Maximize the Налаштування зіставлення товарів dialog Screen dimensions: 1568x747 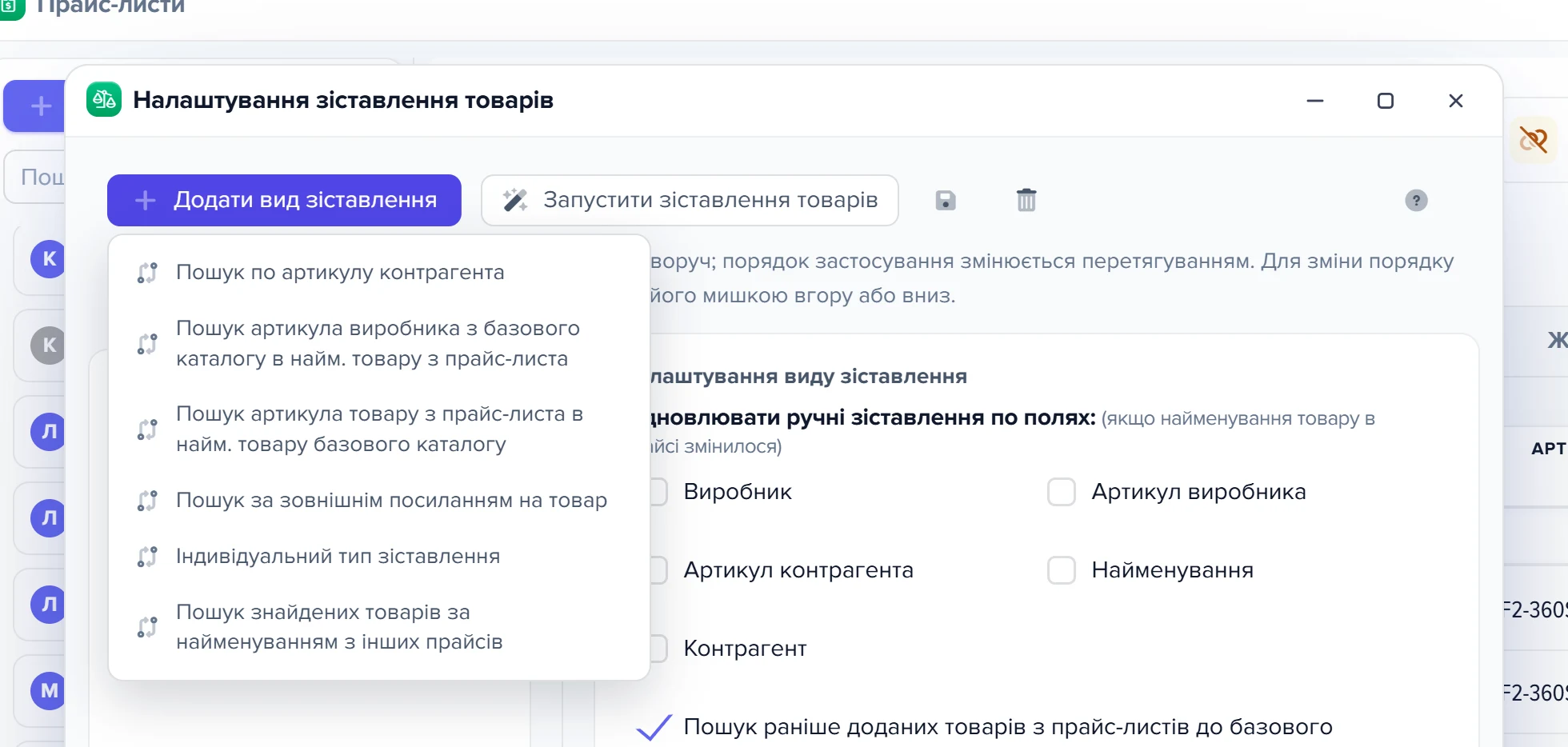1386,101
